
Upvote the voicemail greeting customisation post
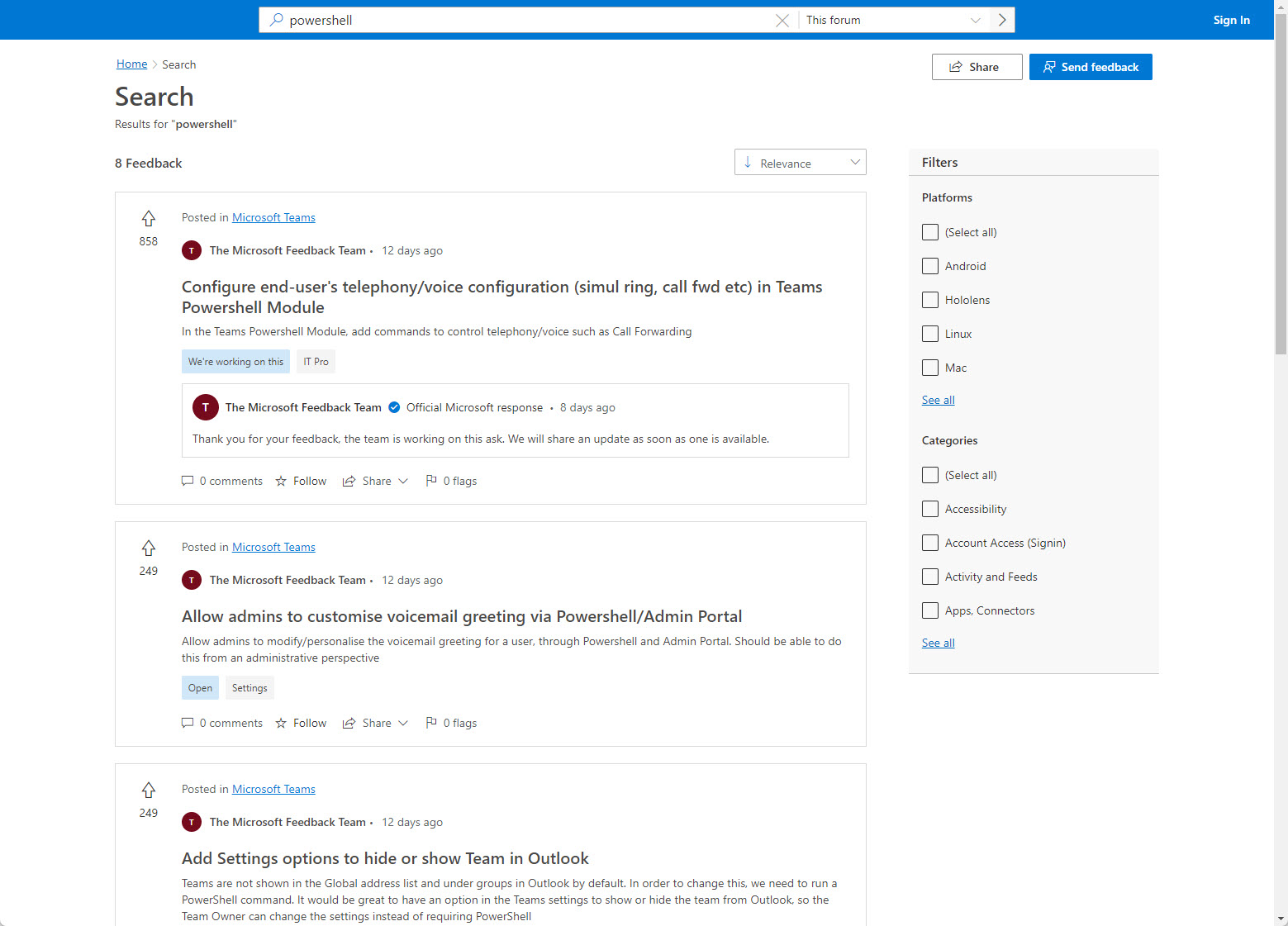(x=149, y=548)
